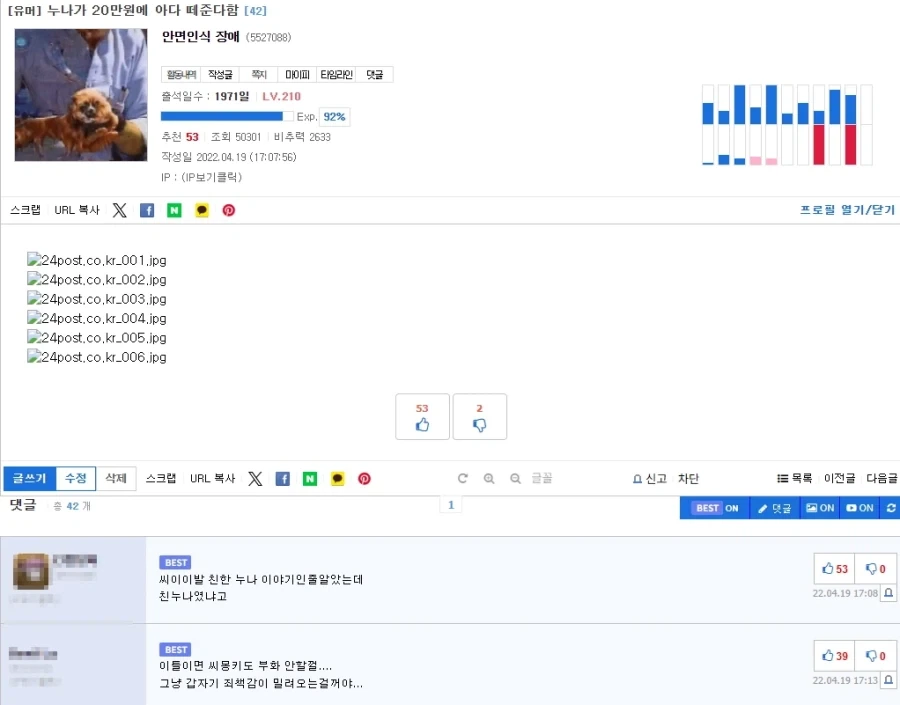Share to Pinterest from top share bar
The height and width of the screenshot is (705, 900).
228,210
